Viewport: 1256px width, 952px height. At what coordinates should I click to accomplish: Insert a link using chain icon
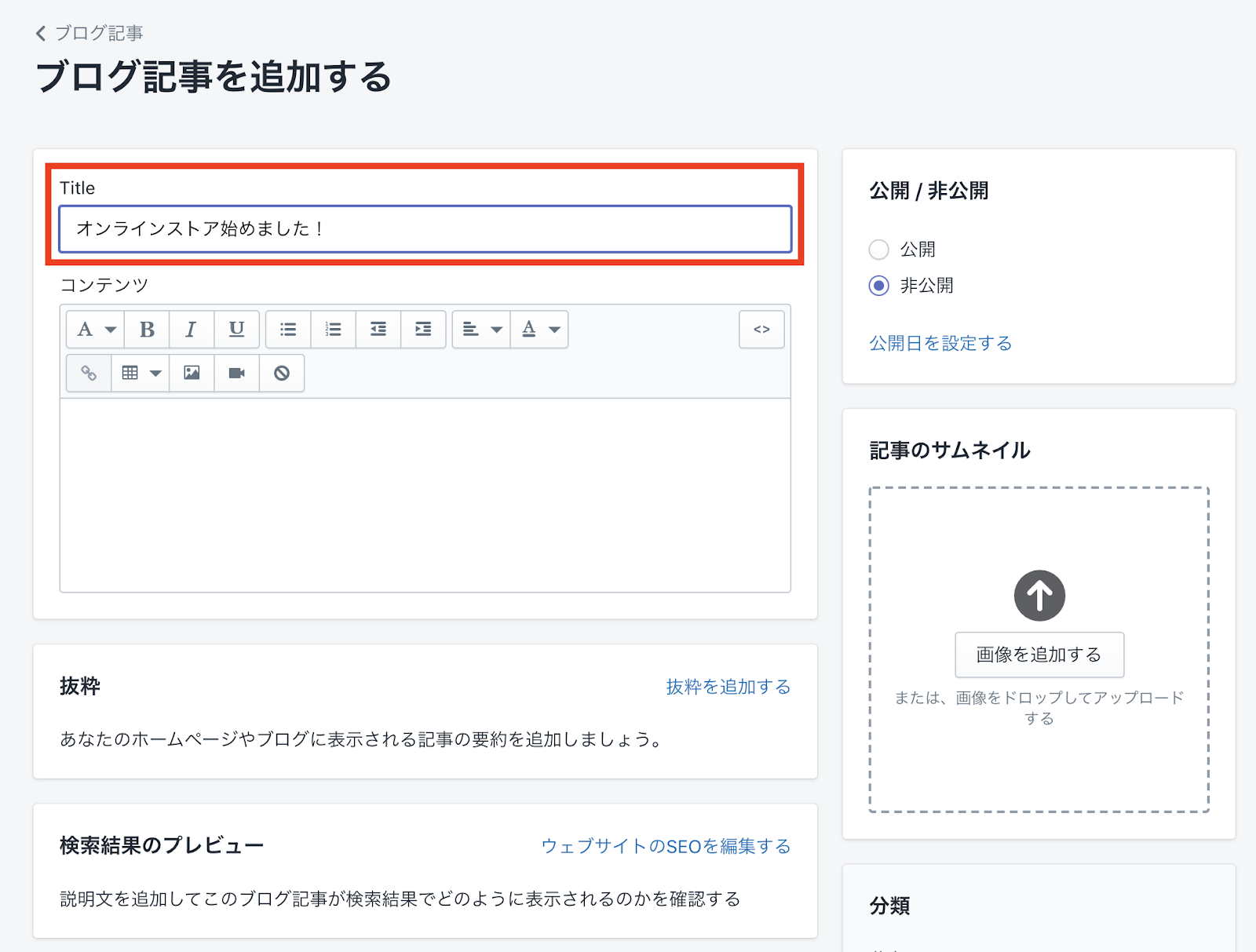coord(89,373)
